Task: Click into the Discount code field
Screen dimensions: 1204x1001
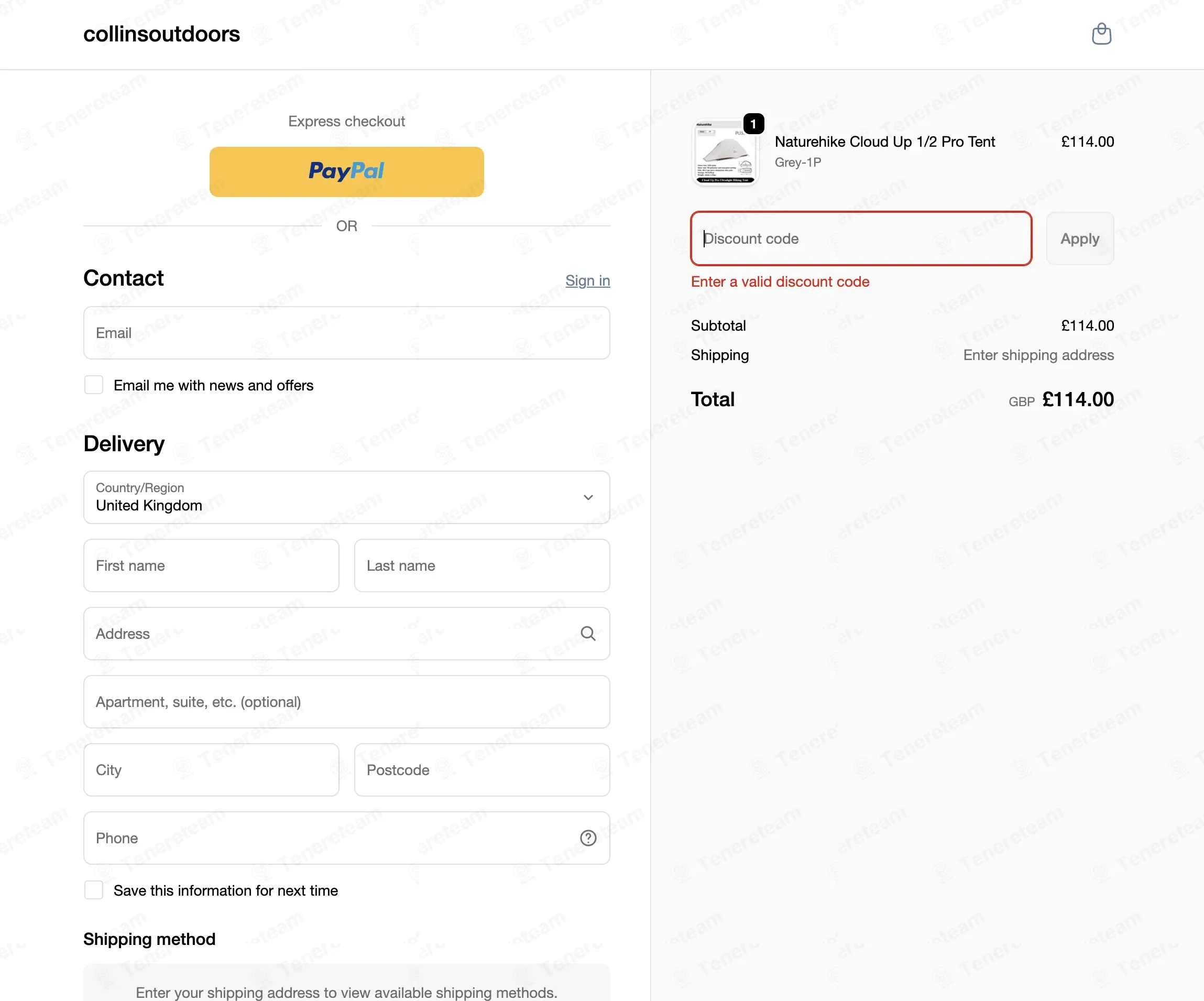Action: pos(861,238)
